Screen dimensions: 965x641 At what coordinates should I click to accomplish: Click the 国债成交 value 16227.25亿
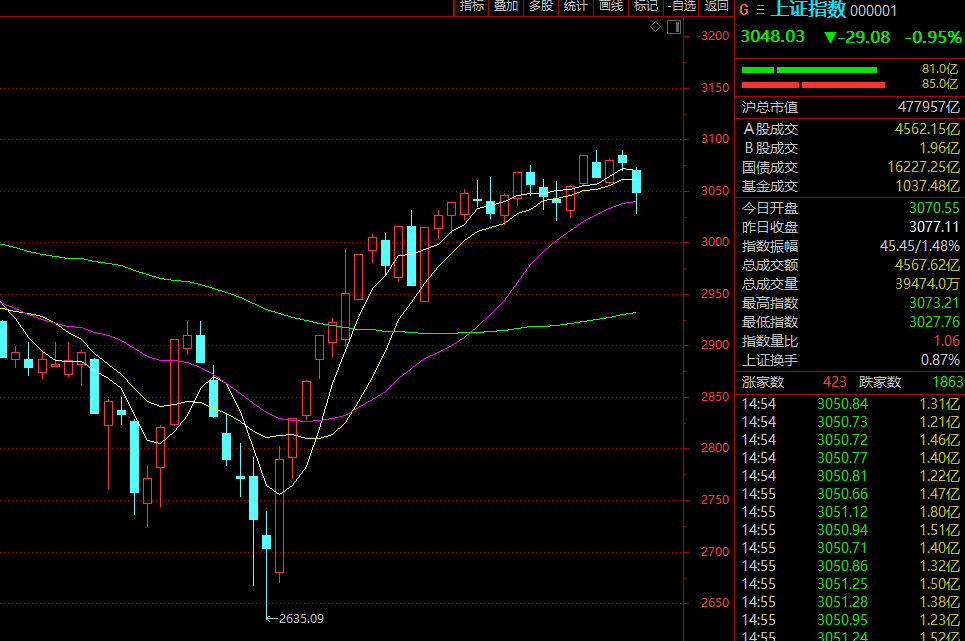(924, 167)
